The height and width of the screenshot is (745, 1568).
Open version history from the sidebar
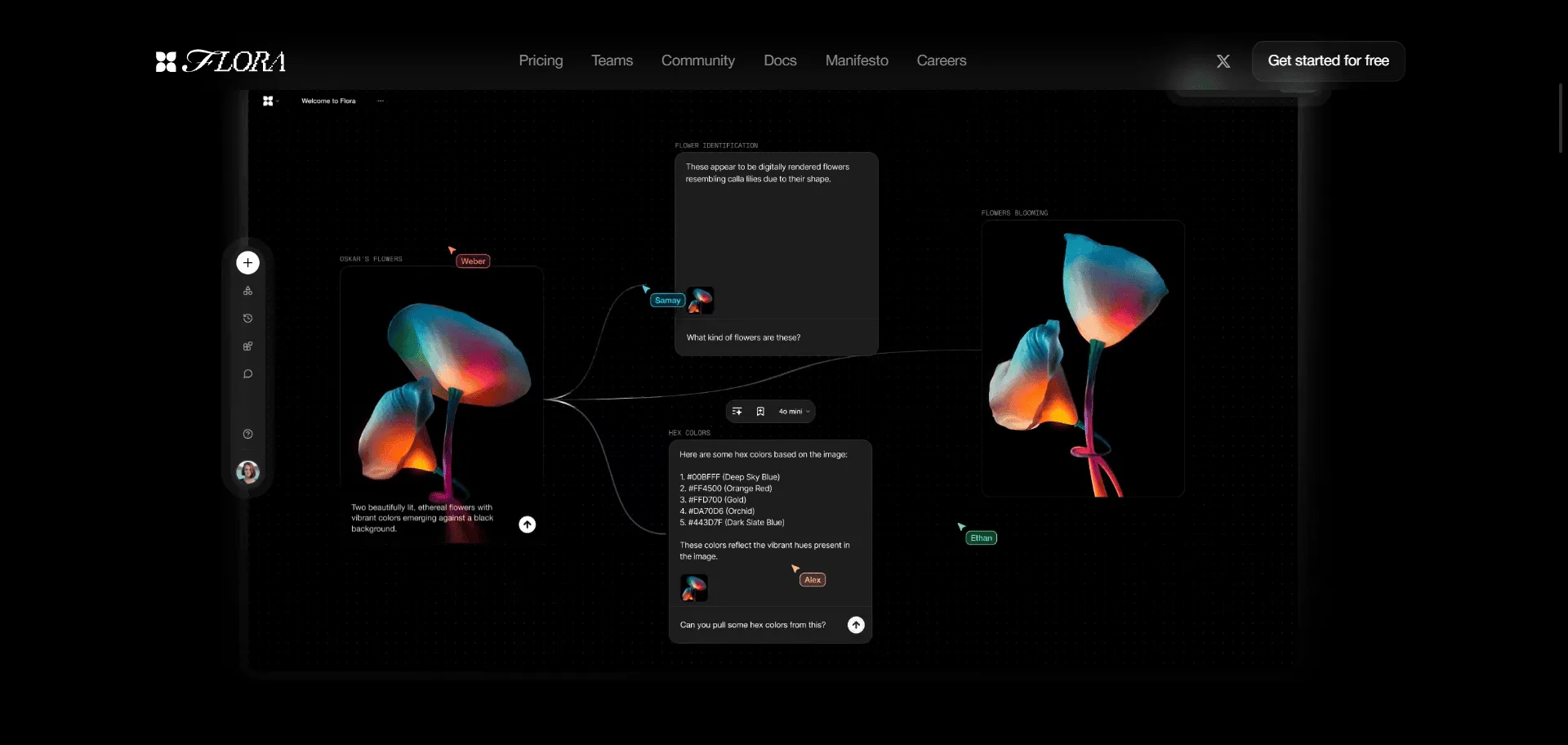coord(247,318)
